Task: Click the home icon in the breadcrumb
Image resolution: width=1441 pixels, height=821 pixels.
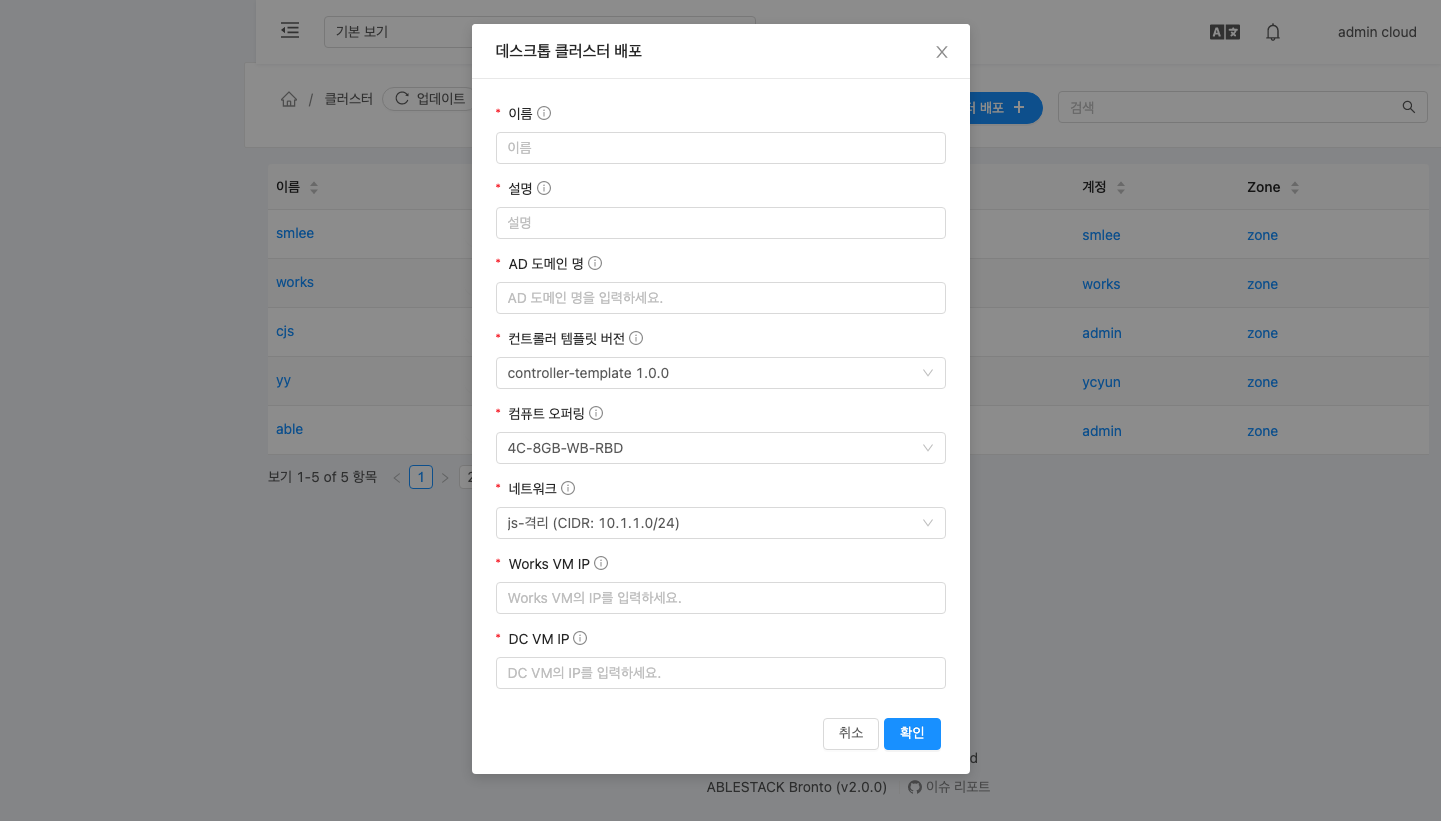Action: (x=289, y=98)
